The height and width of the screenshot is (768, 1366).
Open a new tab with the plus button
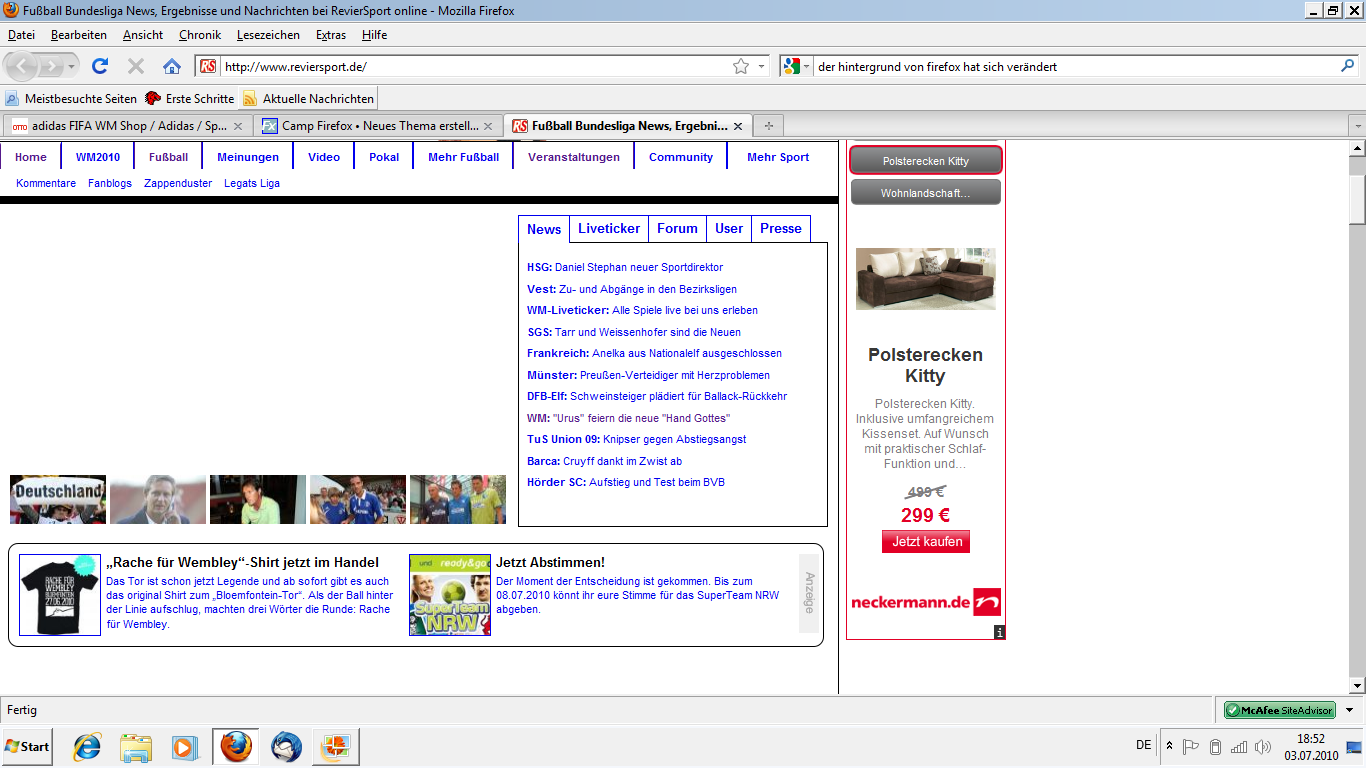(x=769, y=126)
